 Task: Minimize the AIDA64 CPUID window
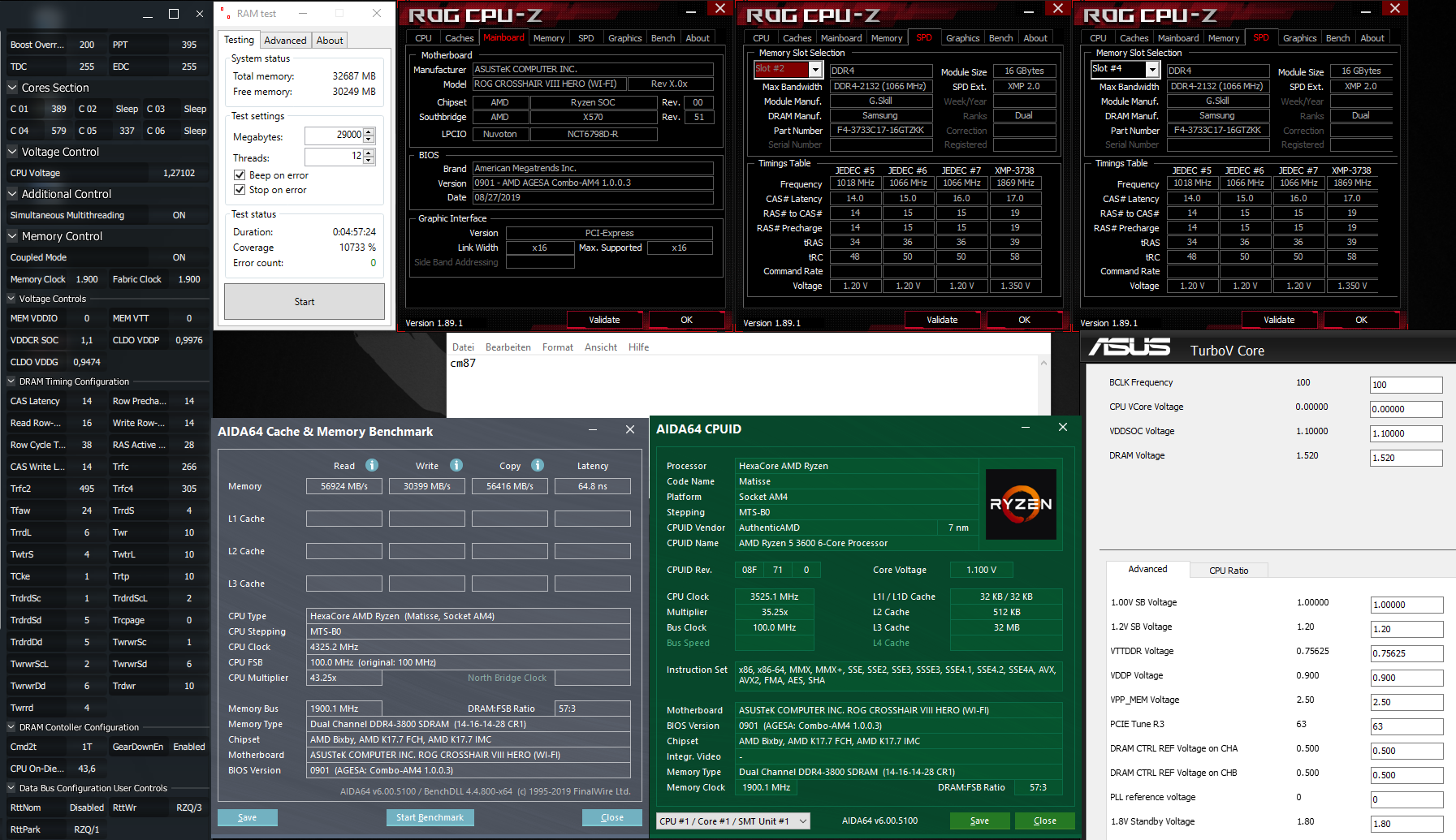tap(1026, 427)
